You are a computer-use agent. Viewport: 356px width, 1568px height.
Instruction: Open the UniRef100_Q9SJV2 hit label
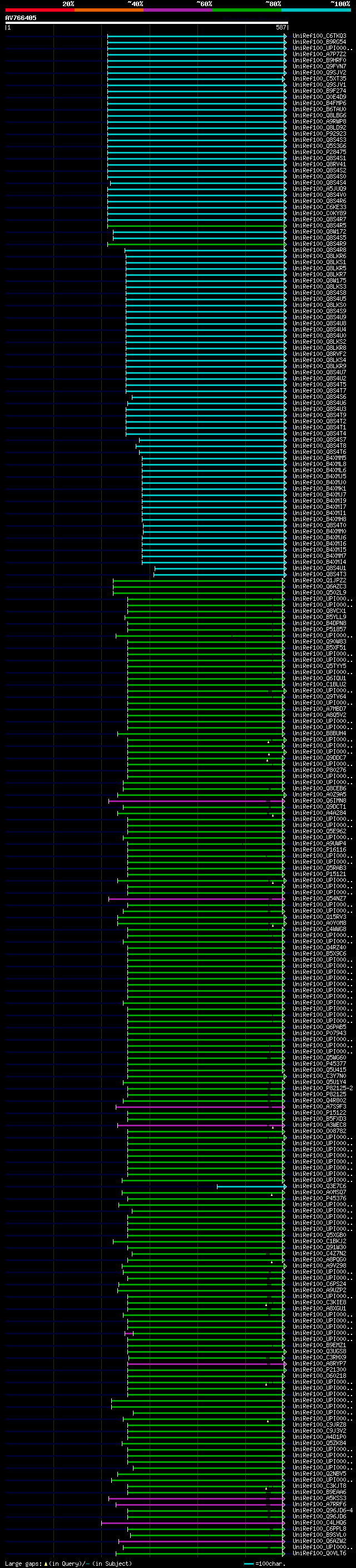pos(319,72)
